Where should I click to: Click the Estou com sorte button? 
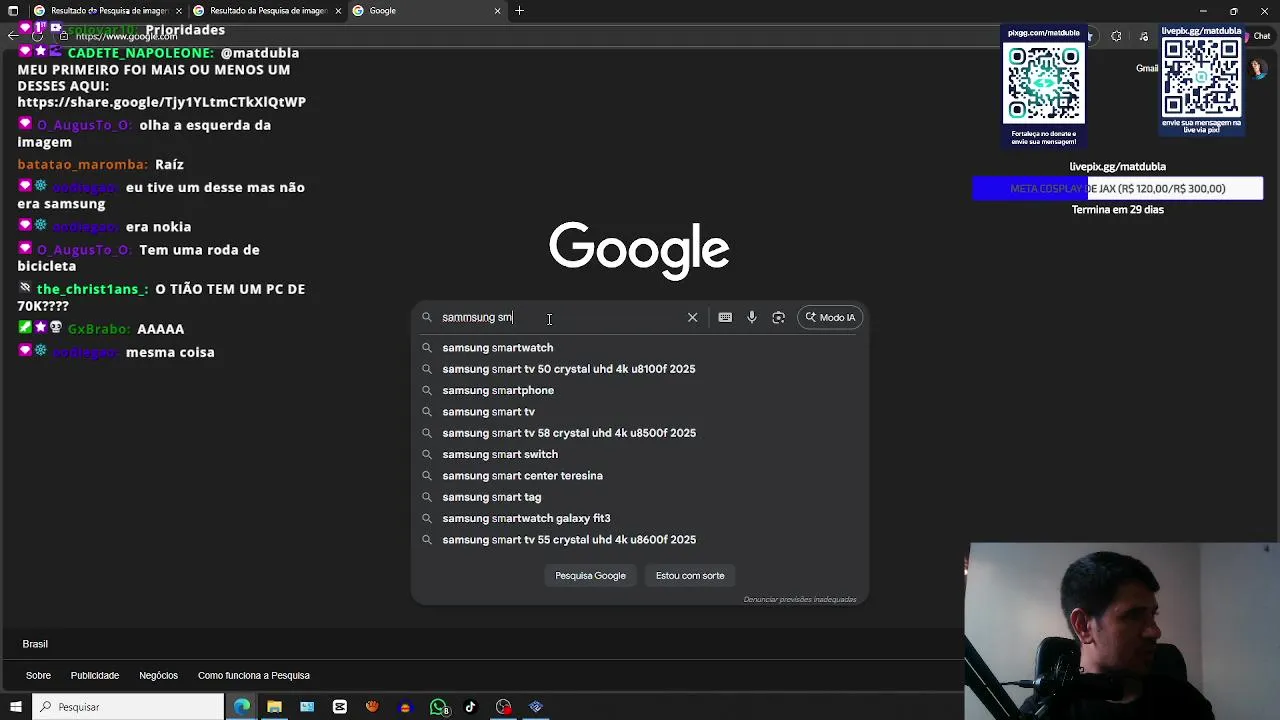690,575
